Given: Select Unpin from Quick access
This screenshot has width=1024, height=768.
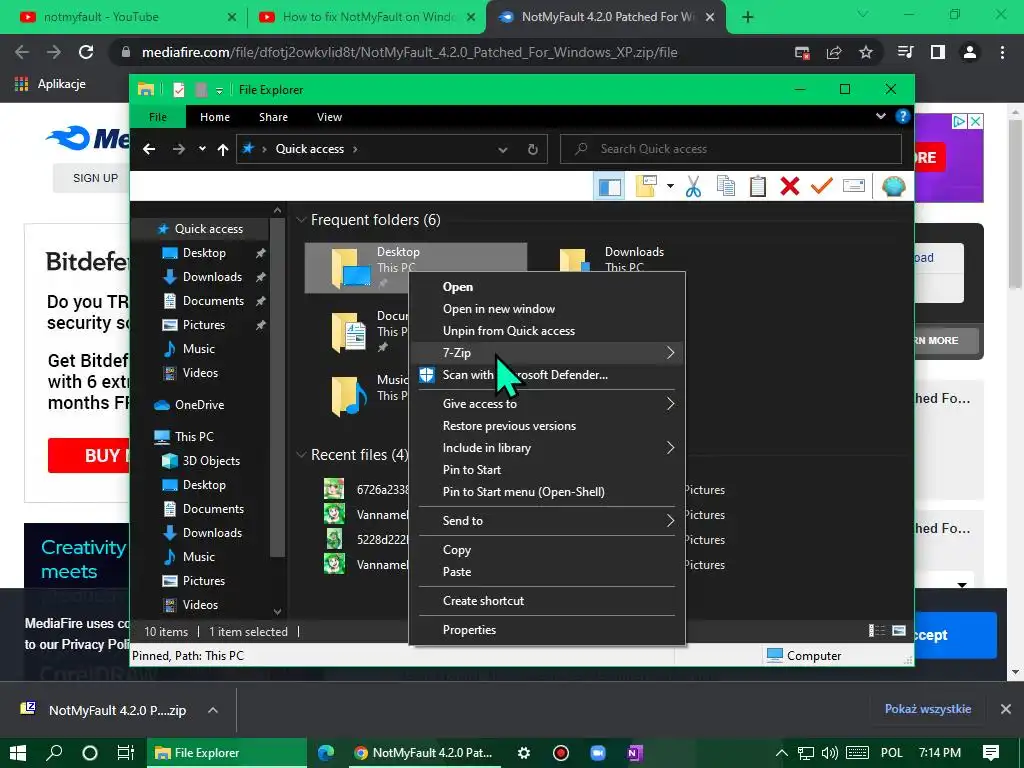Looking at the screenshot, I should pos(547,330).
